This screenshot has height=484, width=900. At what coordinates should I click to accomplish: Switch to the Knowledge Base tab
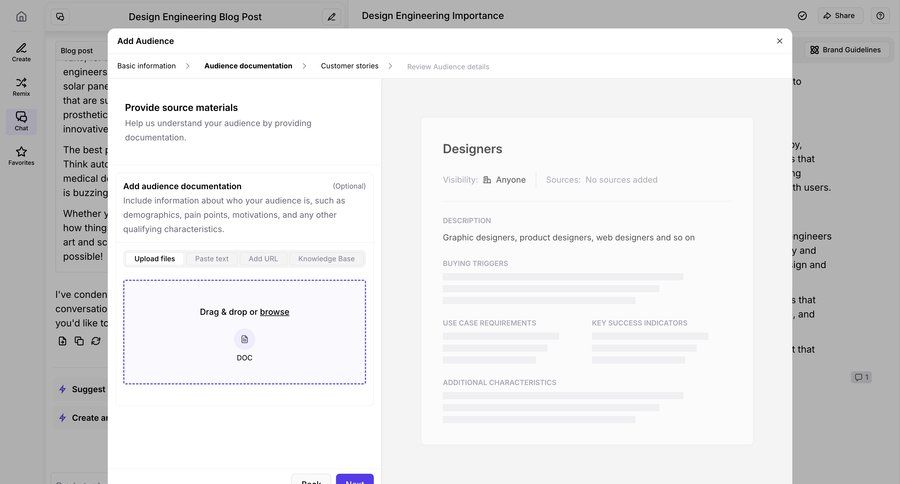coord(326,259)
